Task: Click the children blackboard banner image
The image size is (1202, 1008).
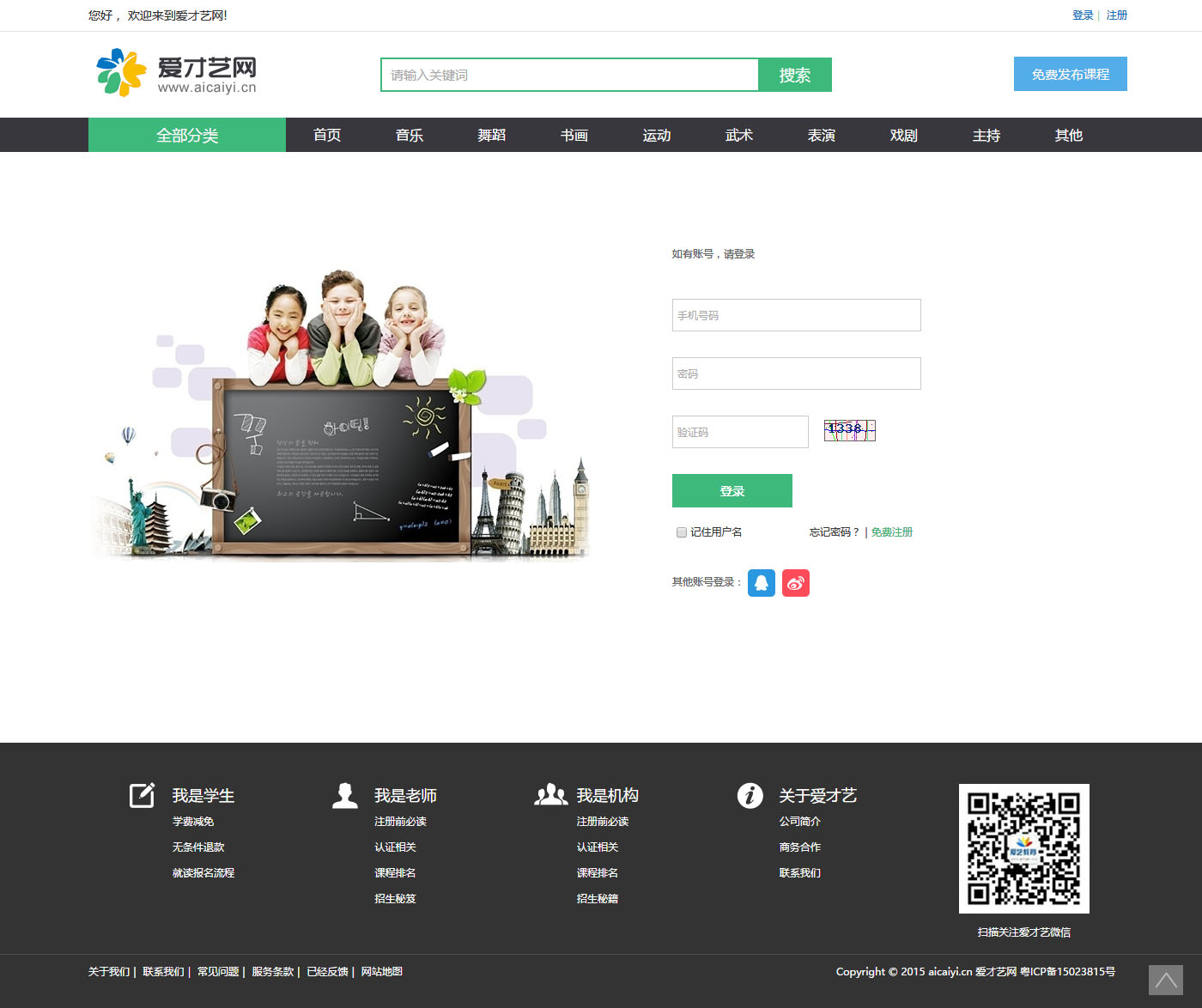Action: point(341,415)
